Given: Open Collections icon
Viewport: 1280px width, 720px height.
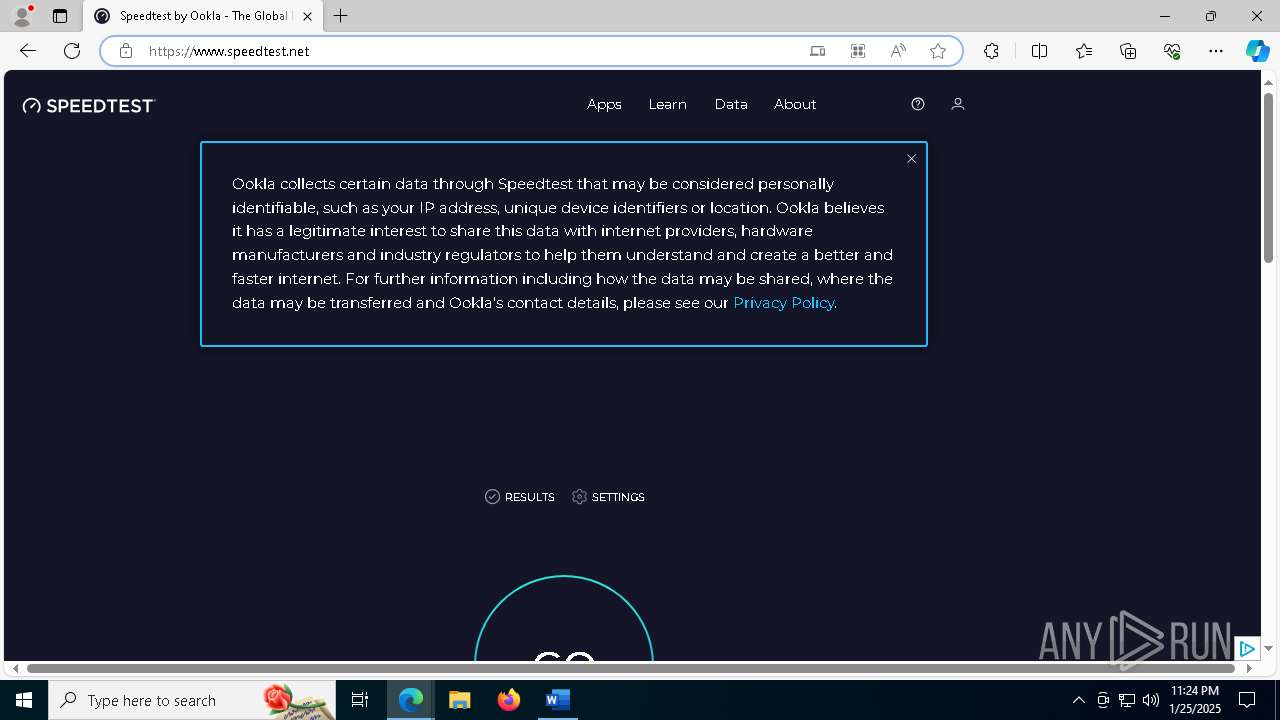Looking at the screenshot, I should tap(1128, 51).
